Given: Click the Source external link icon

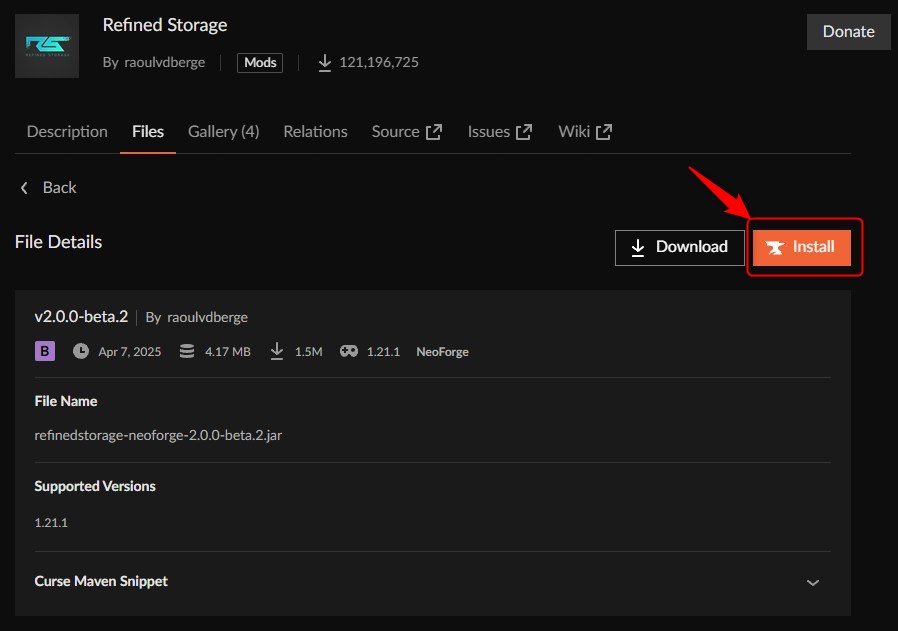Looking at the screenshot, I should coord(434,132).
